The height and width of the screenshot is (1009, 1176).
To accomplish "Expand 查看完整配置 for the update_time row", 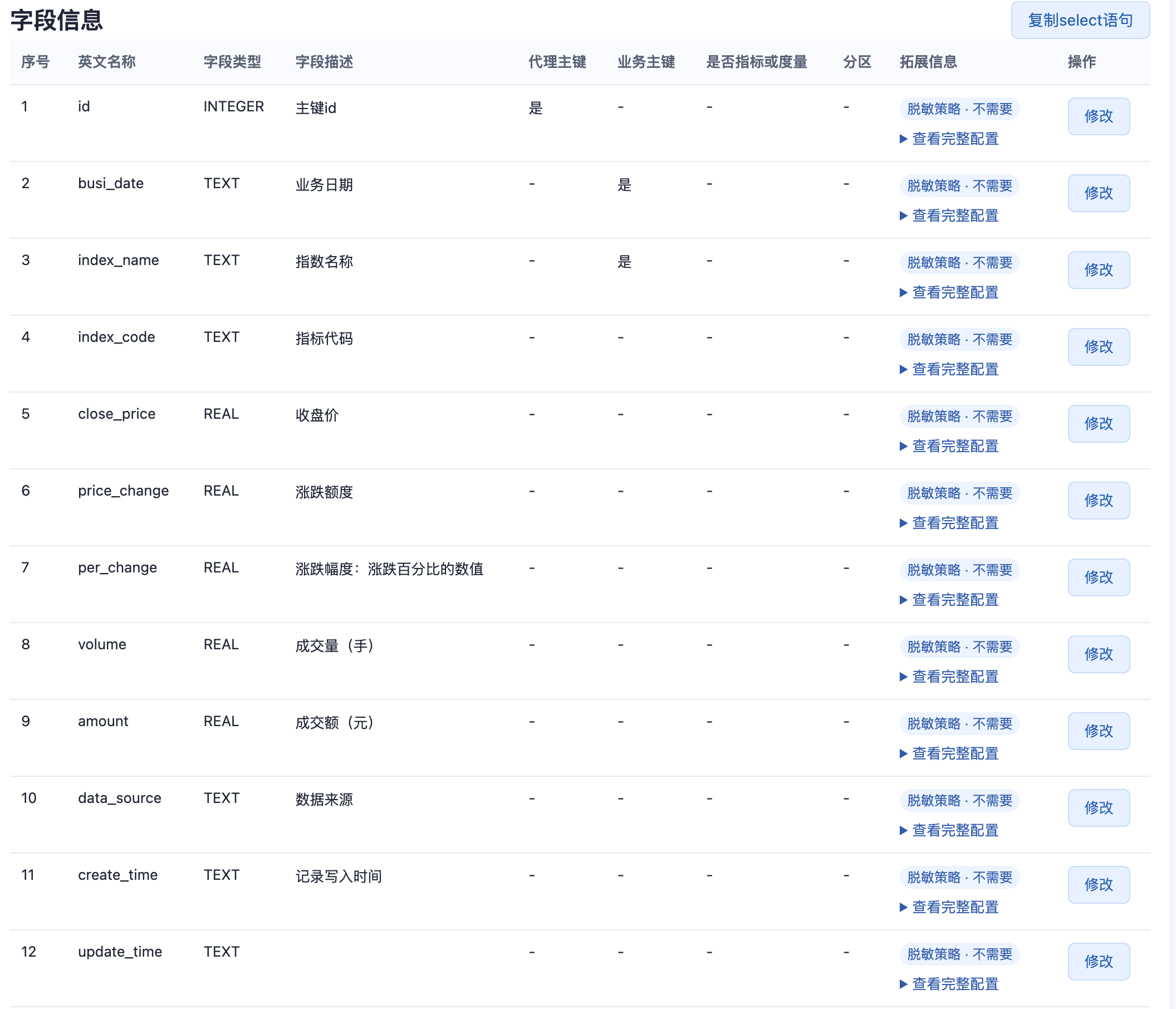I will [x=949, y=984].
